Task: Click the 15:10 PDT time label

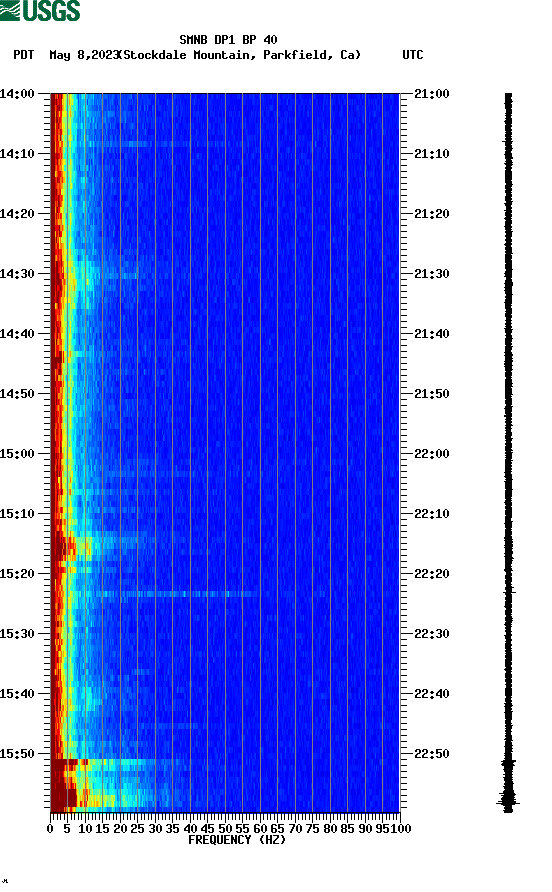Action: (17, 514)
